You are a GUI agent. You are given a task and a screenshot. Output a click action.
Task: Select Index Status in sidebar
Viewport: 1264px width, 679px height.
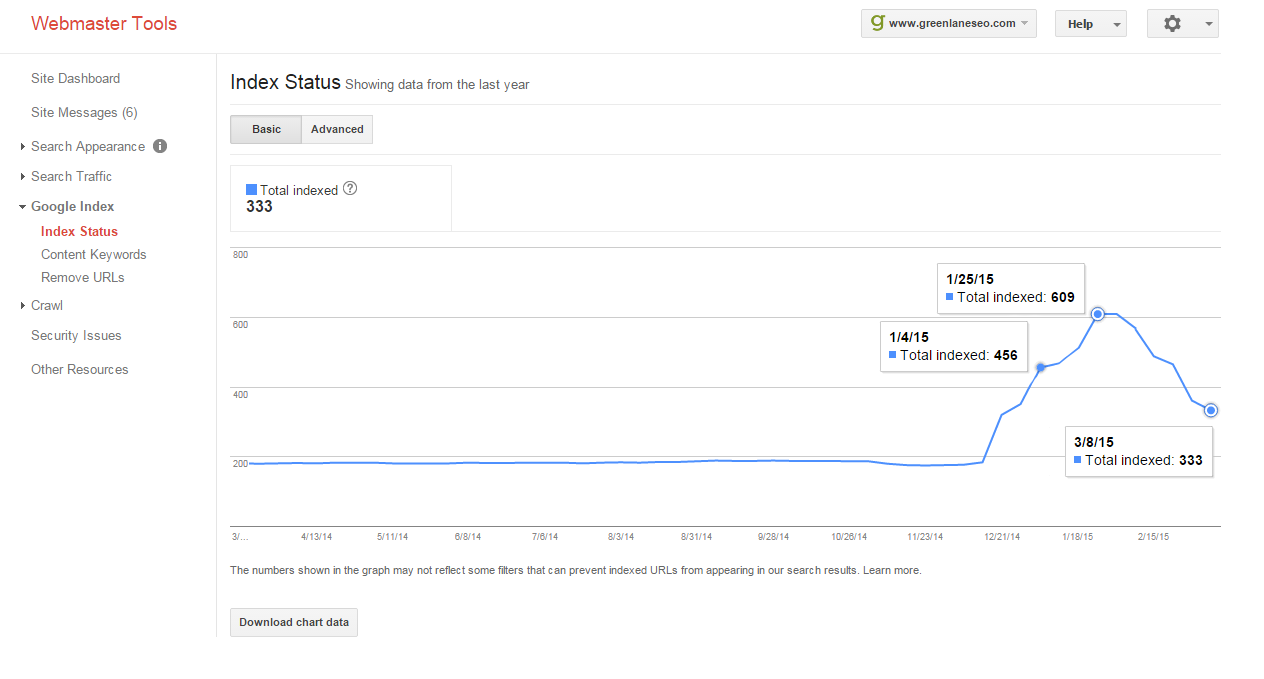(79, 231)
